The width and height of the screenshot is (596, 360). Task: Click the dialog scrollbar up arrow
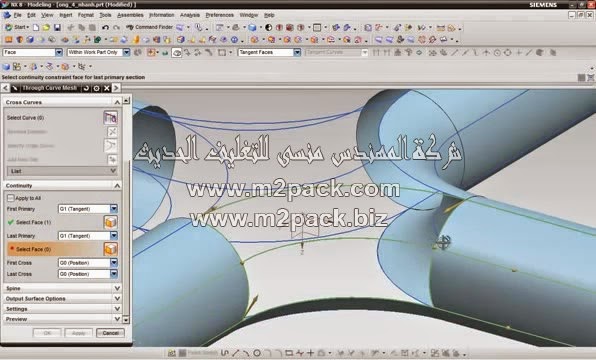tap(126, 100)
